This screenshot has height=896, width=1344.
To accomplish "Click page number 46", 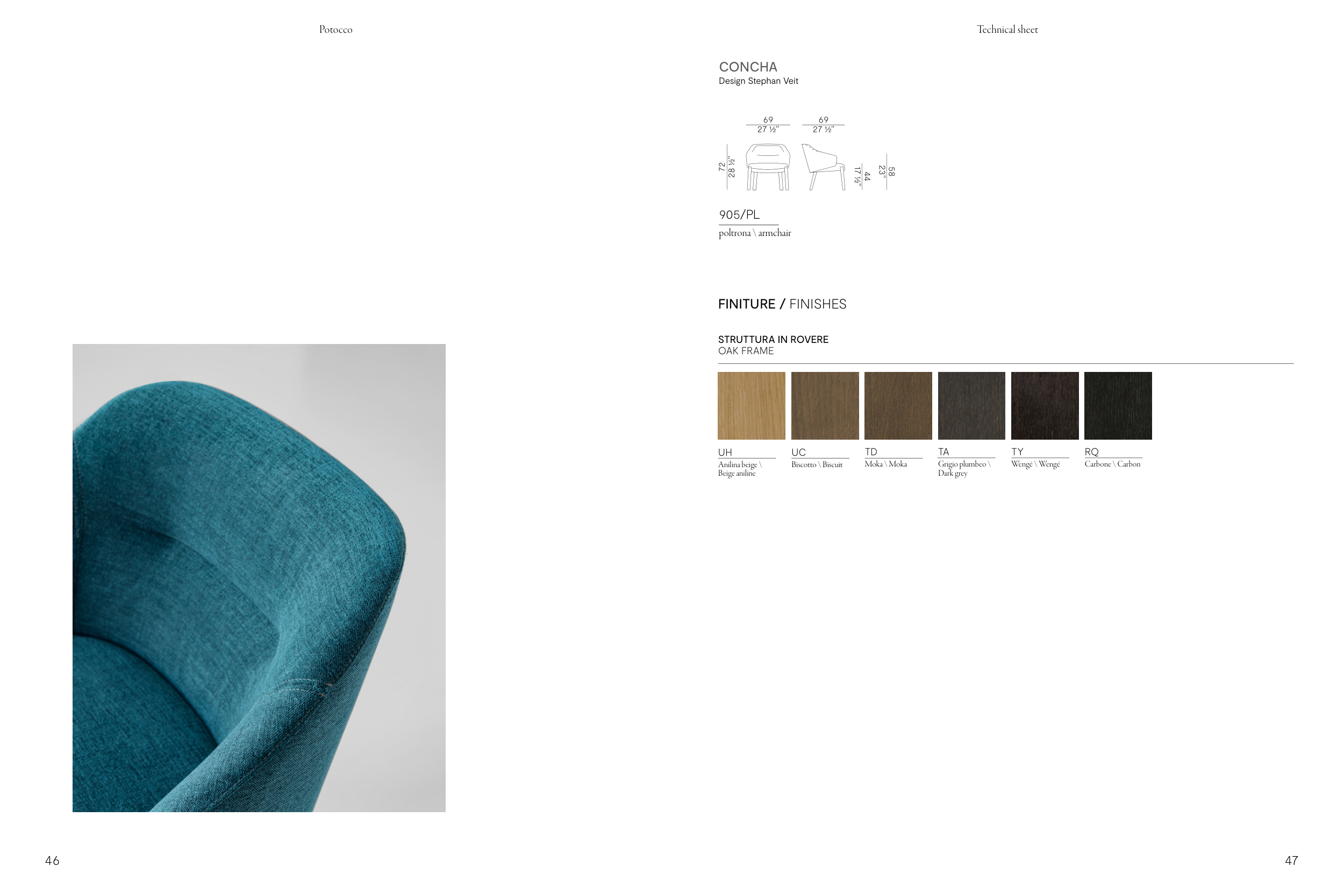I will (x=52, y=861).
